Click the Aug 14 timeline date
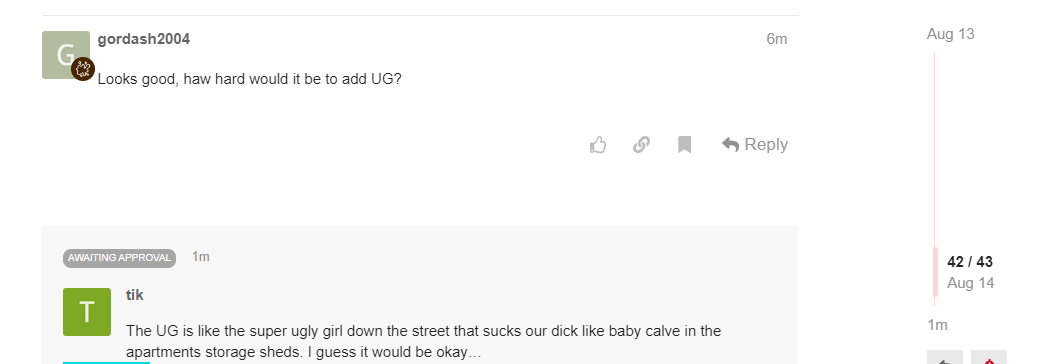1058x364 pixels. tap(970, 283)
